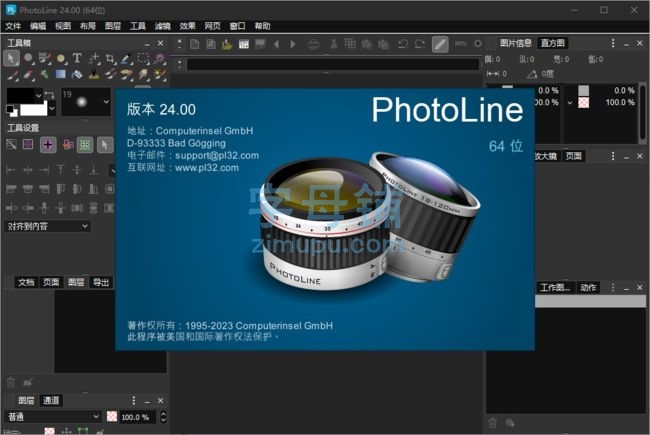Open the 滤镜 menu
The image size is (650, 435).
(x=162, y=26)
